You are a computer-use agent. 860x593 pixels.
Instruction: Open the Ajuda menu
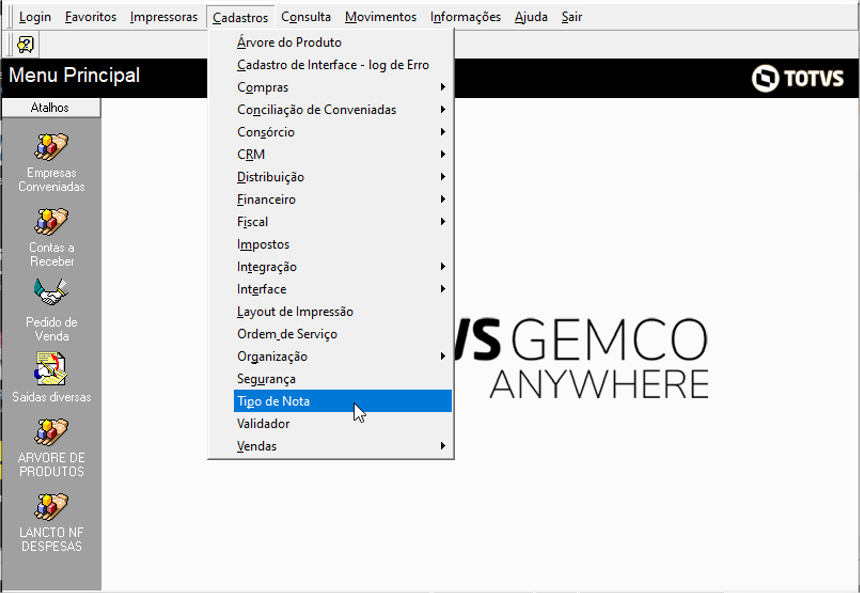tap(531, 17)
